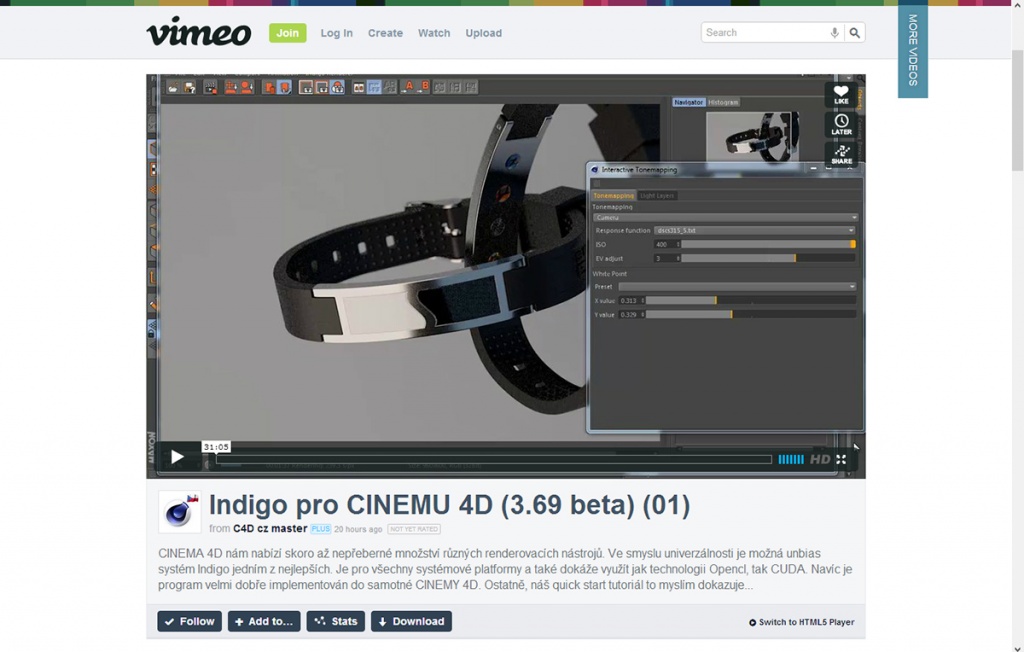
Task: Click the Follow button
Action: pyautogui.click(x=189, y=621)
